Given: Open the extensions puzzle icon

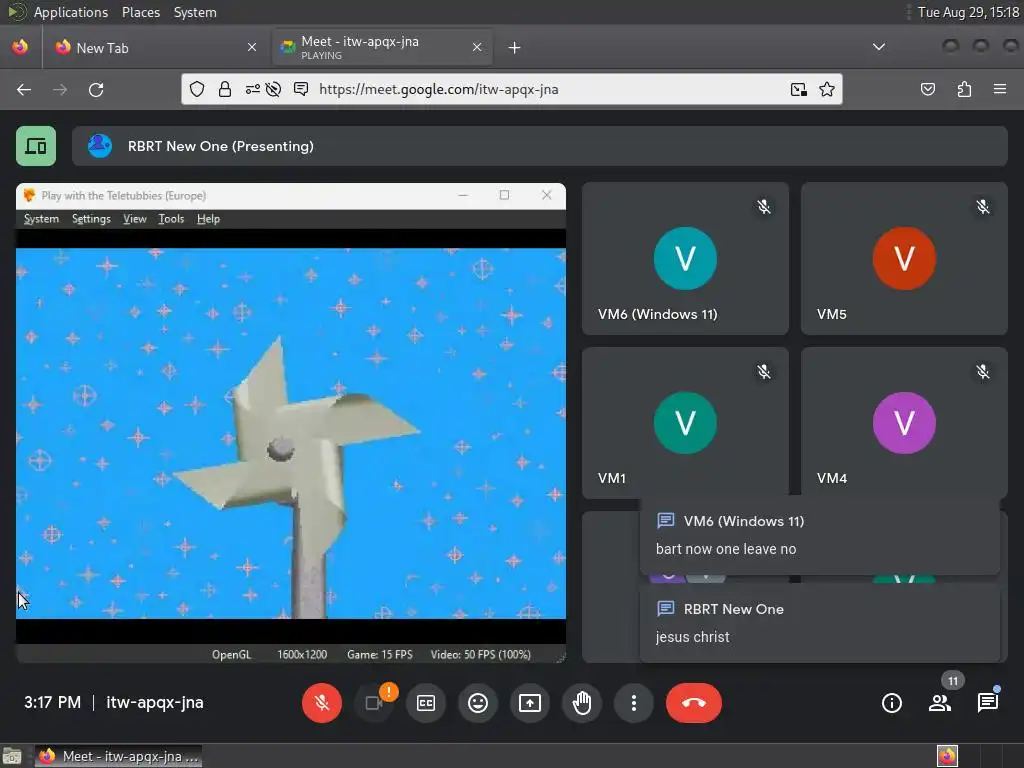Looking at the screenshot, I should point(964,89).
